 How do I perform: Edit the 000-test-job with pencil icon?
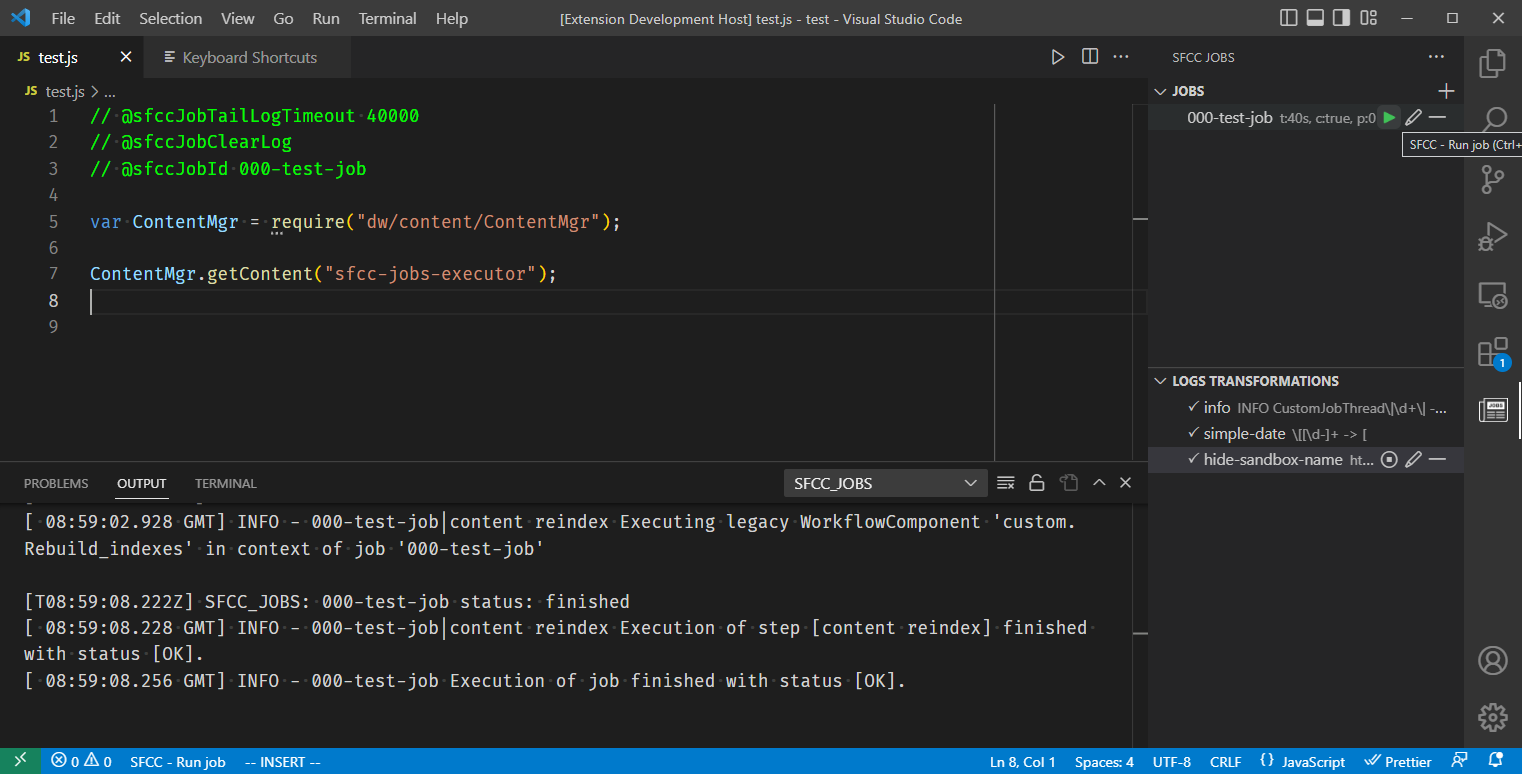(x=1413, y=118)
